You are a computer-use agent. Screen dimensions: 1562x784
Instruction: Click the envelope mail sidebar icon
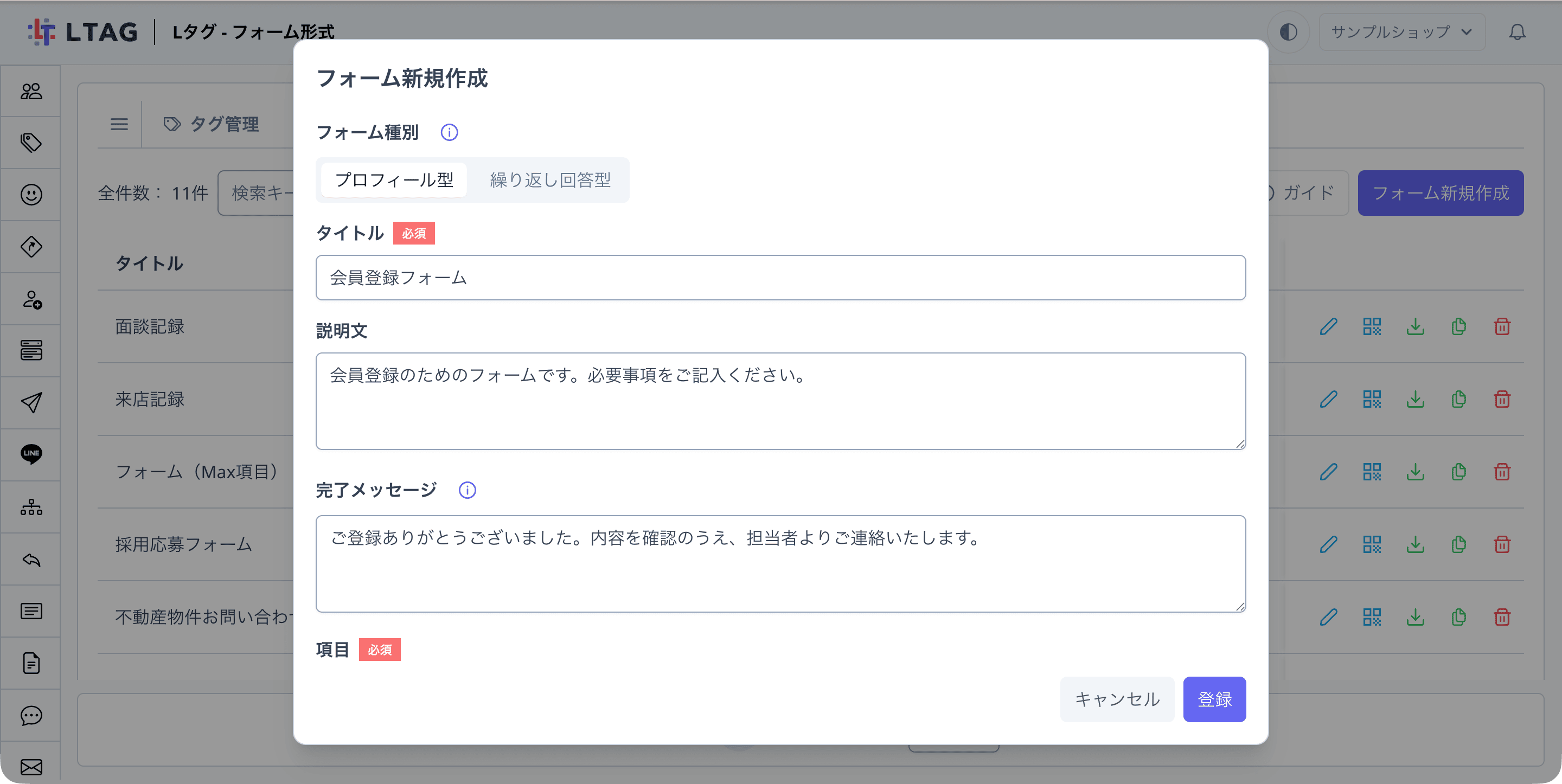(x=31, y=767)
